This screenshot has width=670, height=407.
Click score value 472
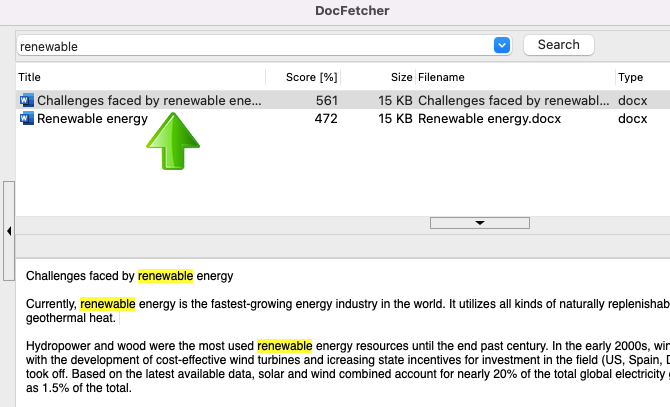point(326,118)
